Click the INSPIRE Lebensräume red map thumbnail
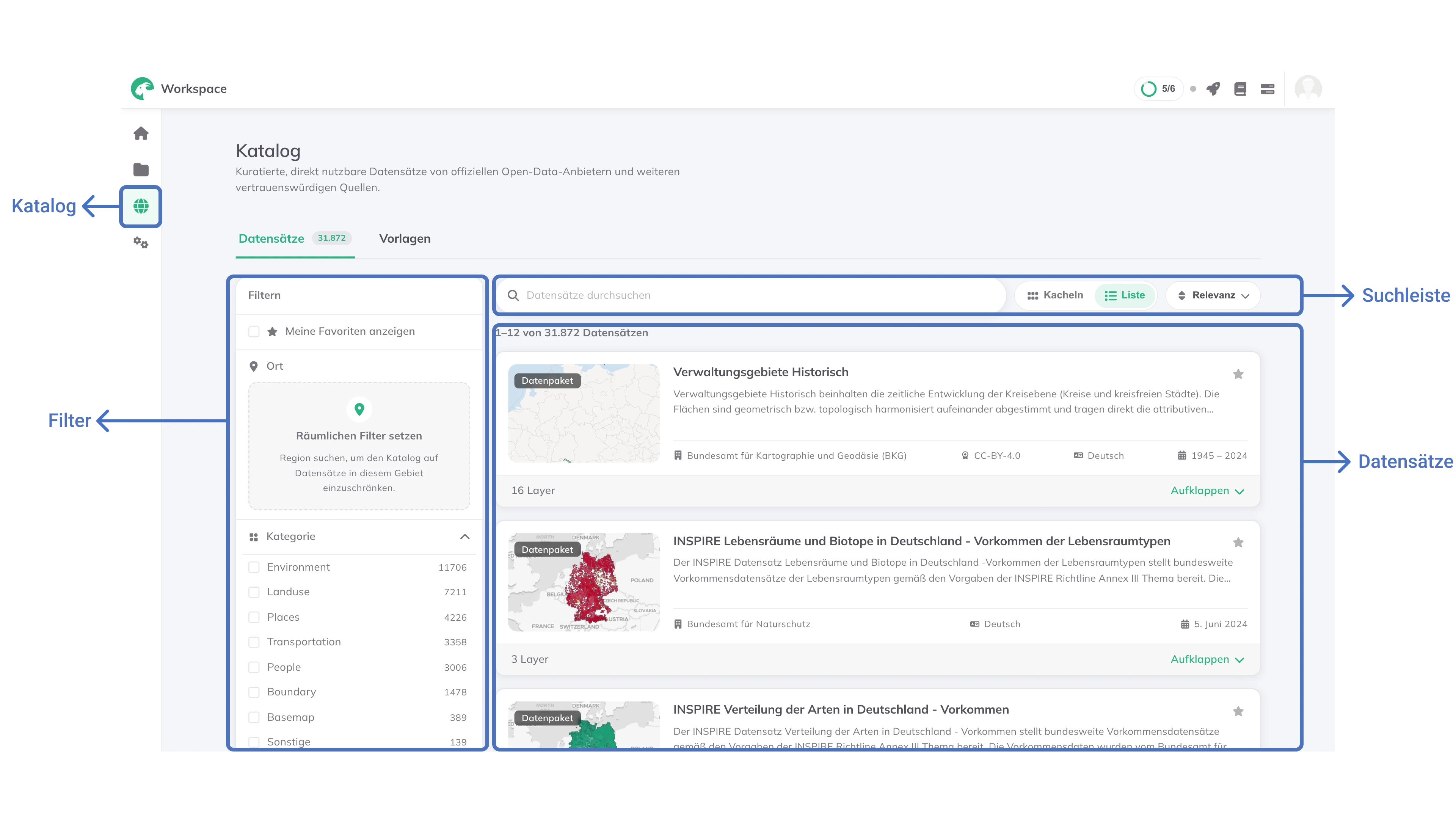The image size is (1456, 819). pos(583,582)
